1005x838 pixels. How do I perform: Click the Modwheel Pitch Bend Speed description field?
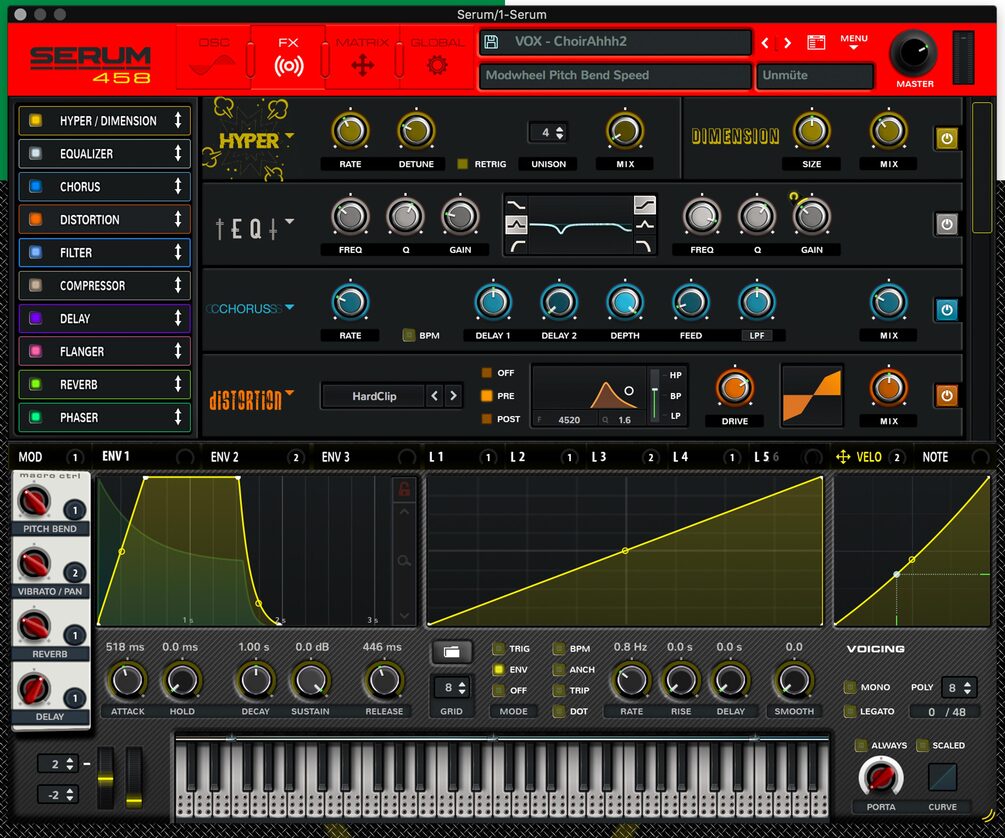coord(615,76)
